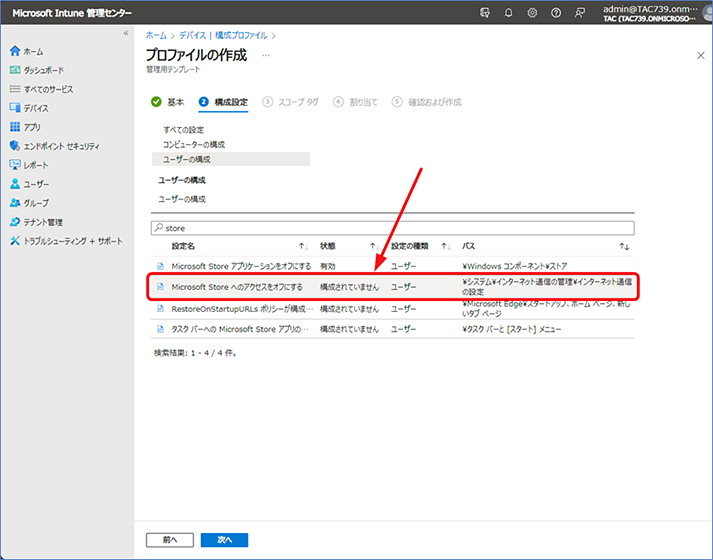
Task: Select the スコープ タグ step tab
Action: [x=290, y=102]
